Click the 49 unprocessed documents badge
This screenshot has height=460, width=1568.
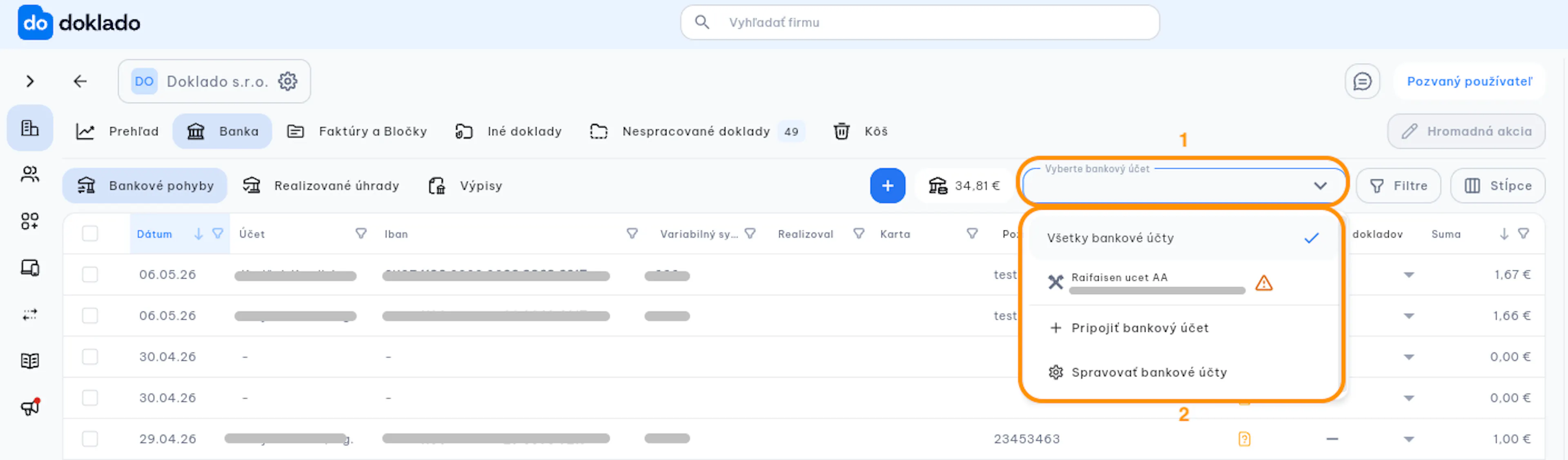point(791,131)
